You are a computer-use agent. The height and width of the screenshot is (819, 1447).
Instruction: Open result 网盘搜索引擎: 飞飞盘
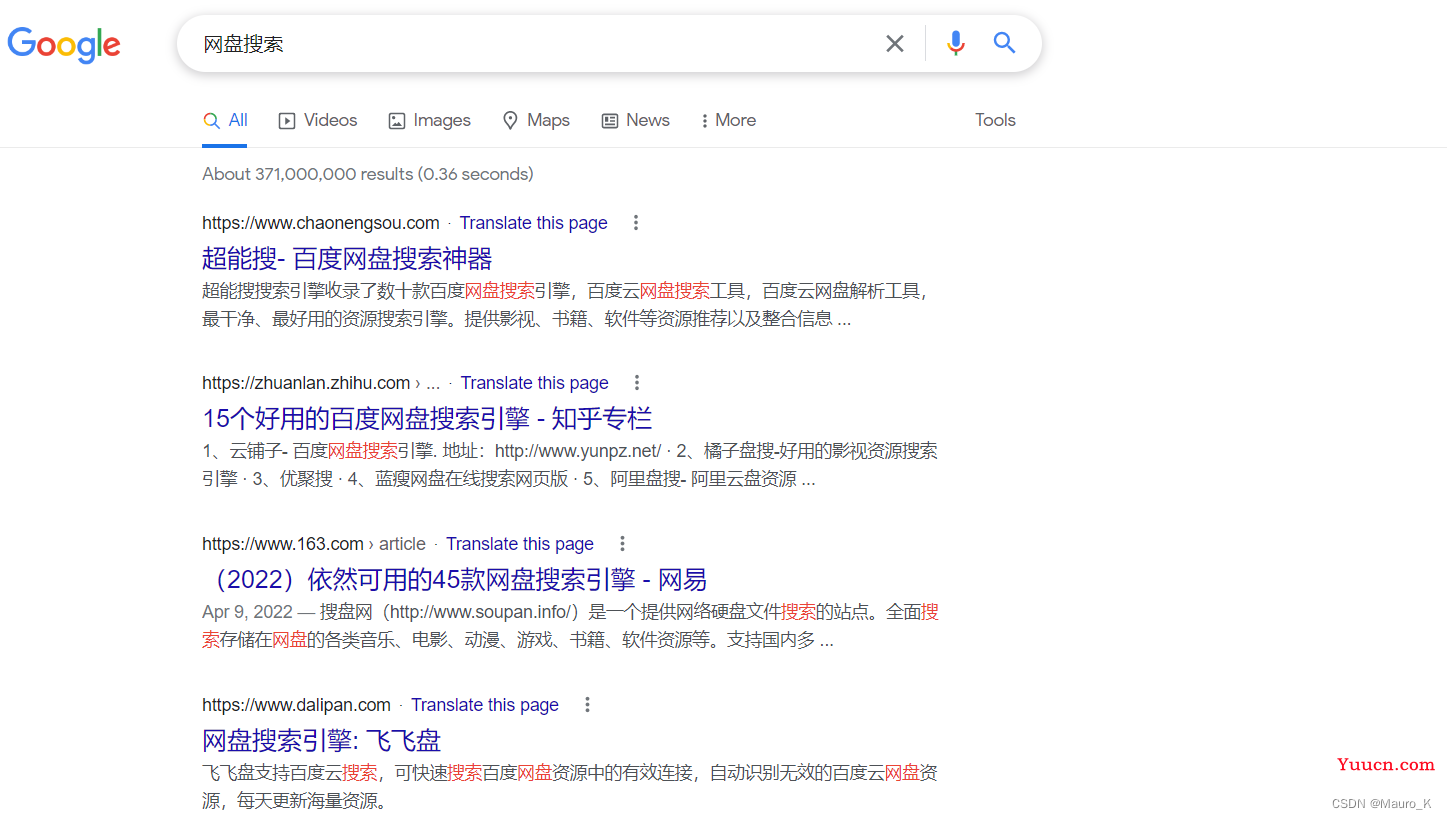tap(321, 741)
